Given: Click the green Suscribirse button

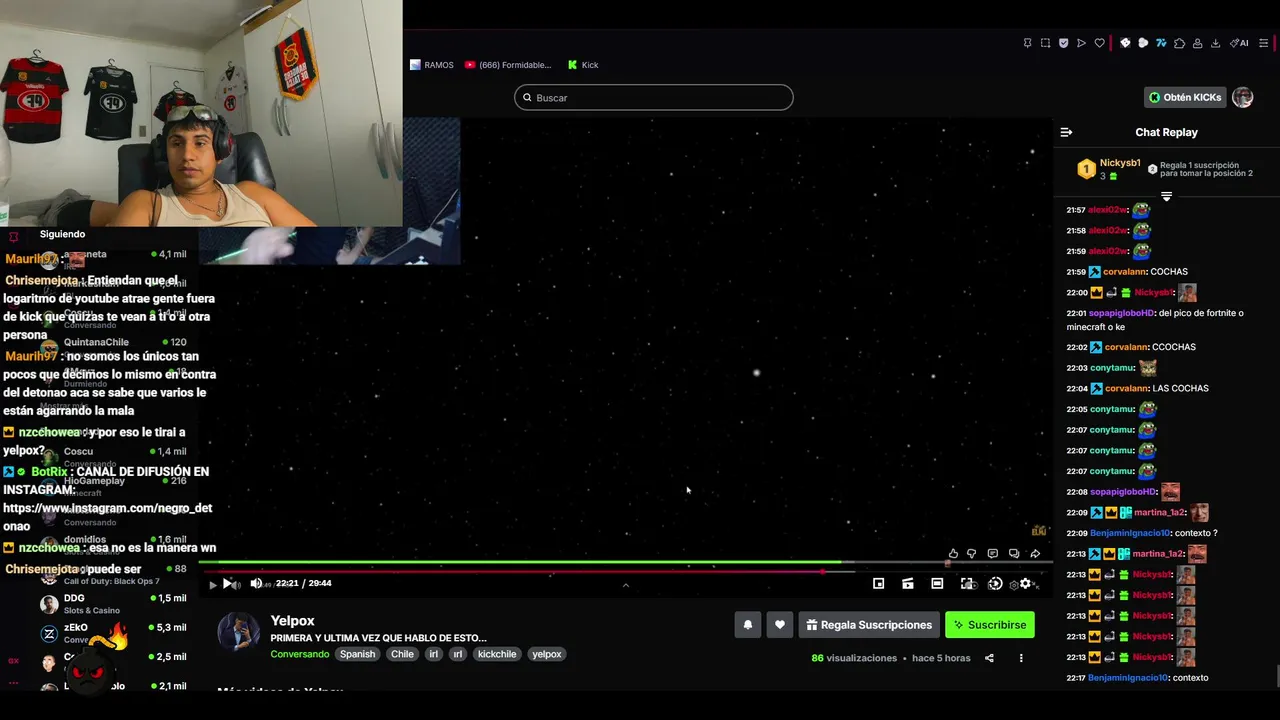Looking at the screenshot, I should [x=990, y=625].
